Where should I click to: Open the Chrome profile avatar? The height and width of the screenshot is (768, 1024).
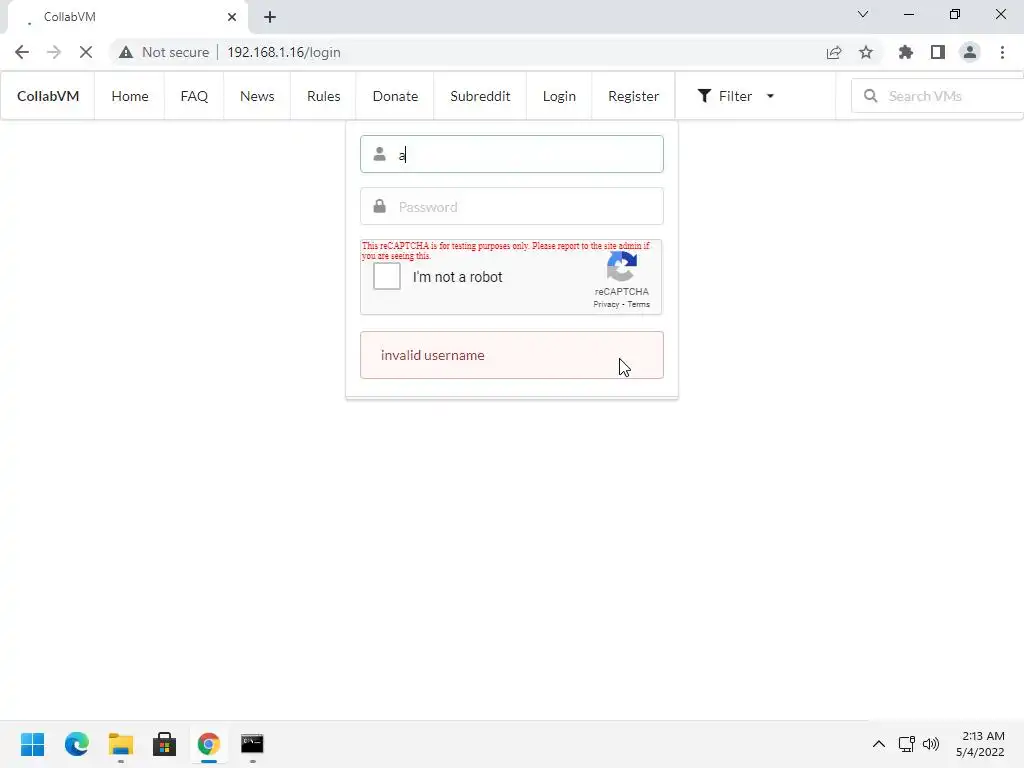970,52
